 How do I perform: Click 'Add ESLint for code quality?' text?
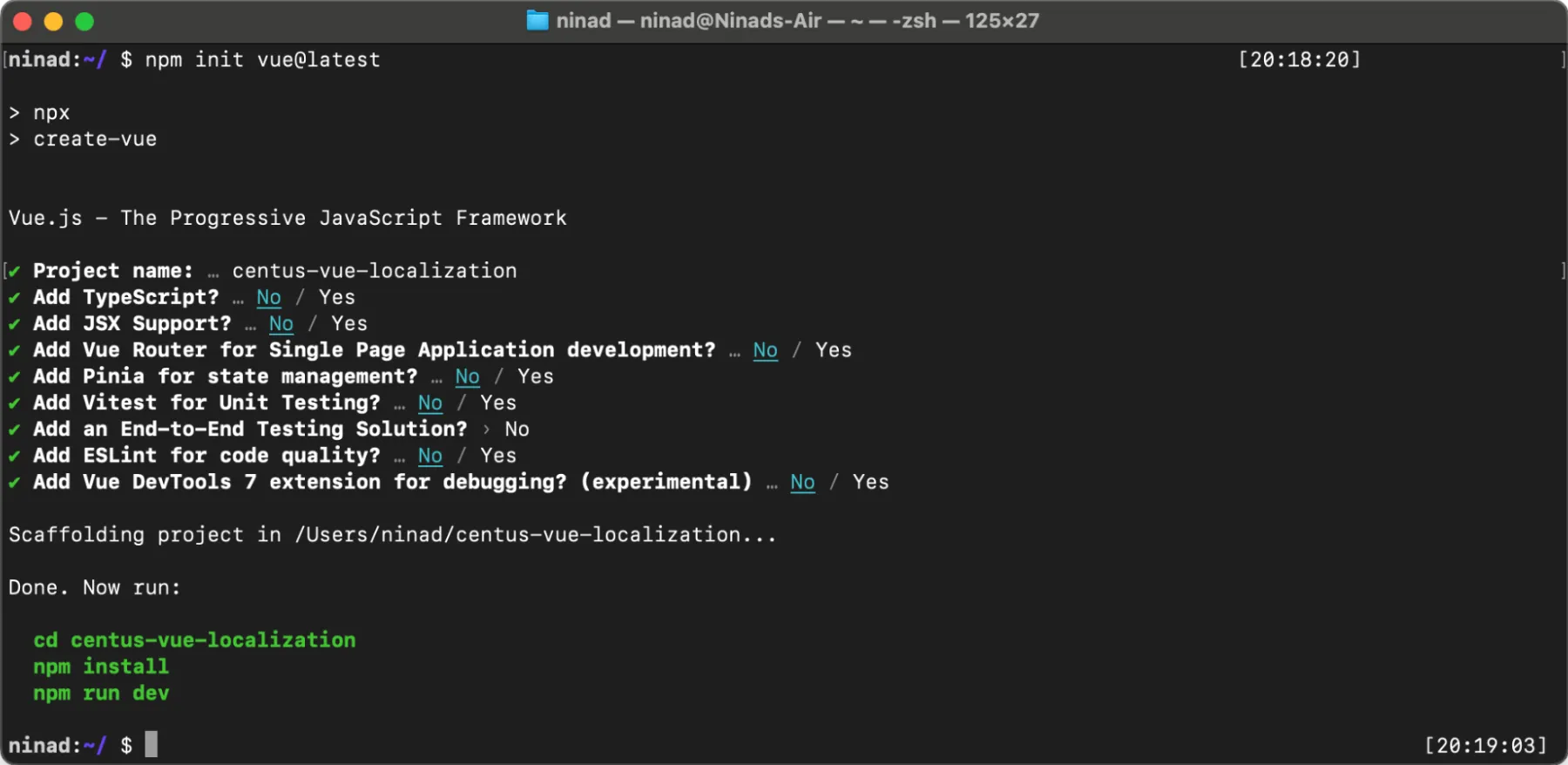pyautogui.click(x=206, y=456)
